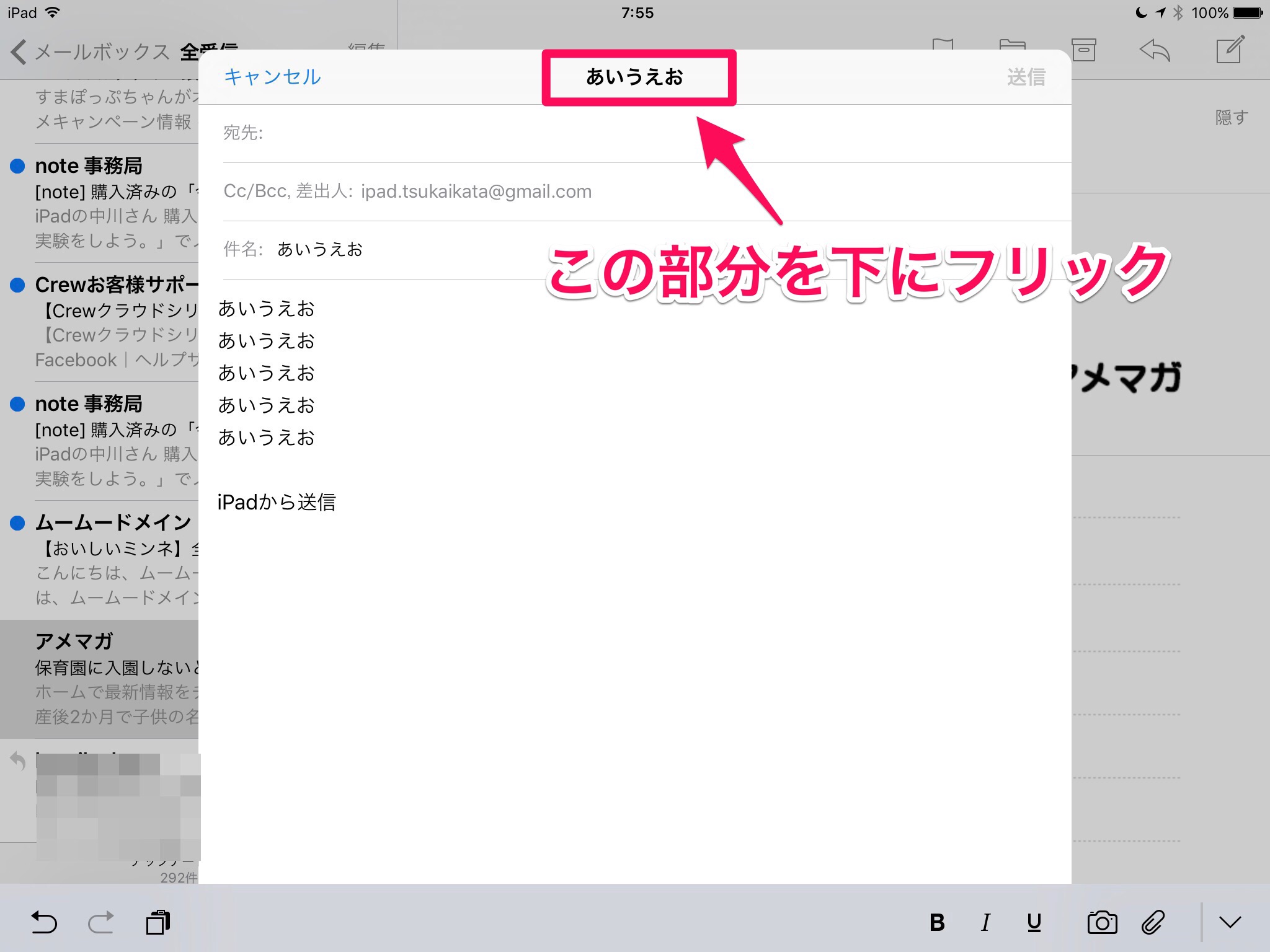
Task: Toggle bold text formatting
Action: point(937,922)
